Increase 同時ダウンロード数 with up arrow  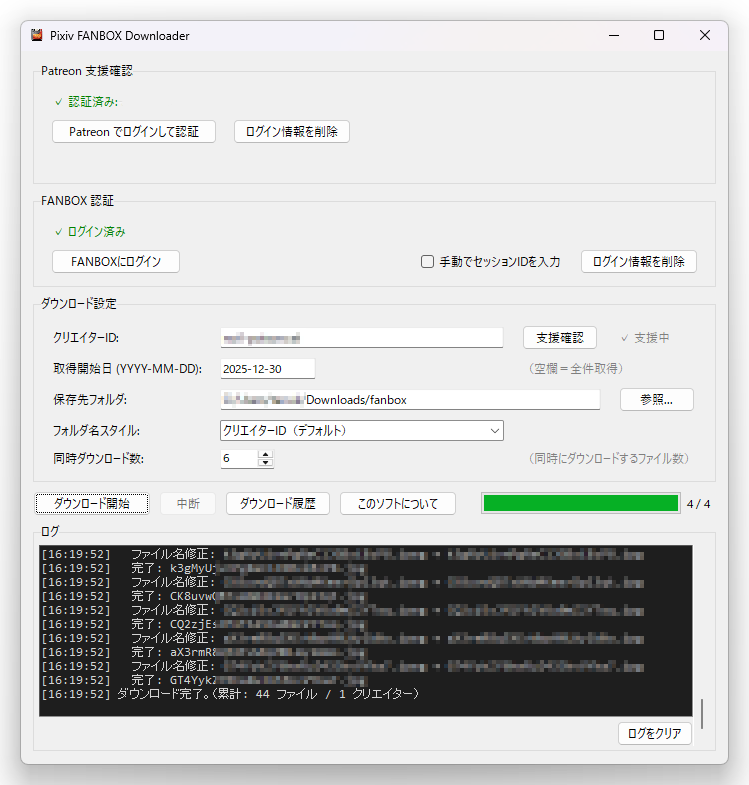[265, 454]
